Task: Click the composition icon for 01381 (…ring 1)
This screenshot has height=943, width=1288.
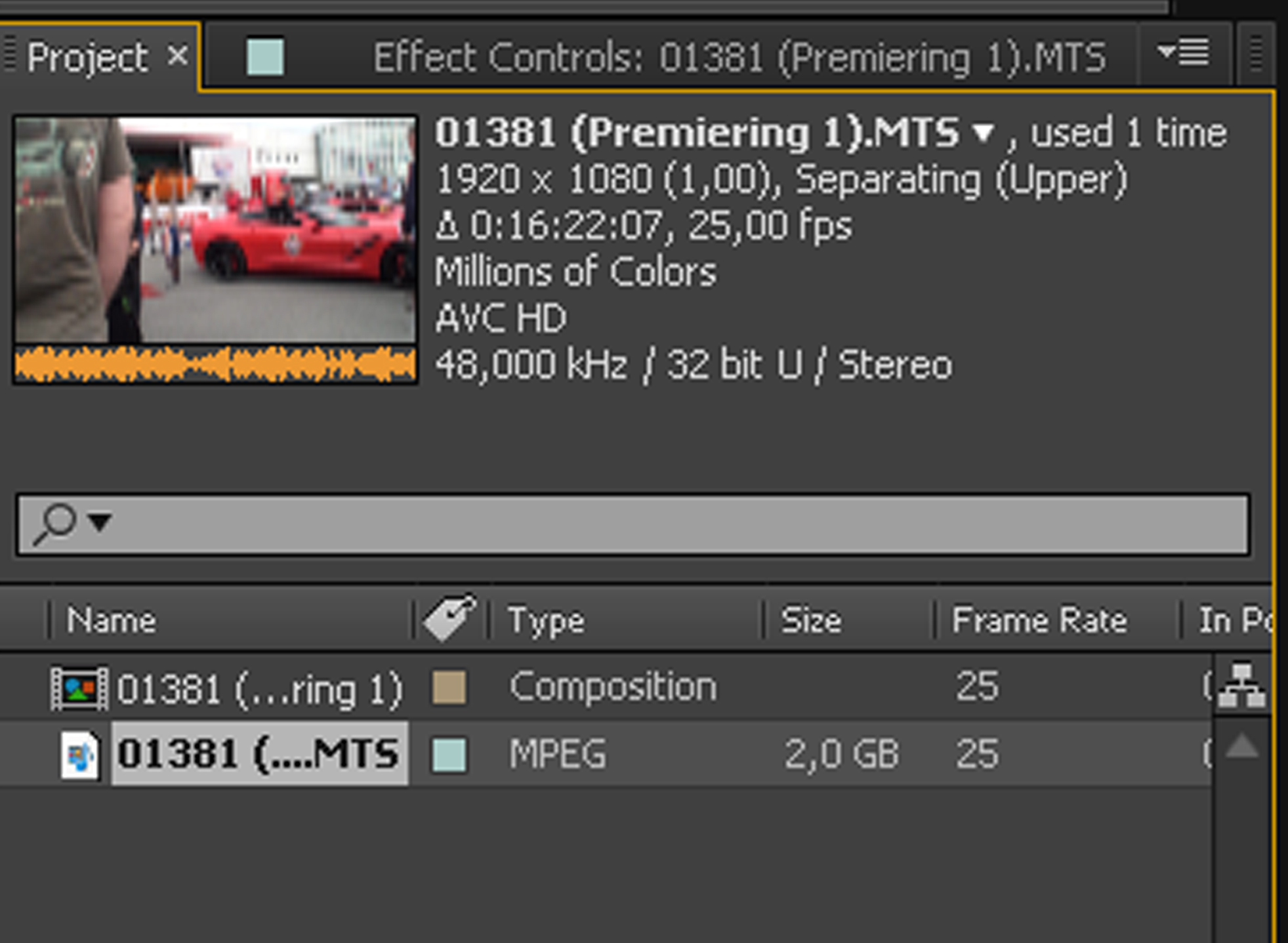Action: 79,688
